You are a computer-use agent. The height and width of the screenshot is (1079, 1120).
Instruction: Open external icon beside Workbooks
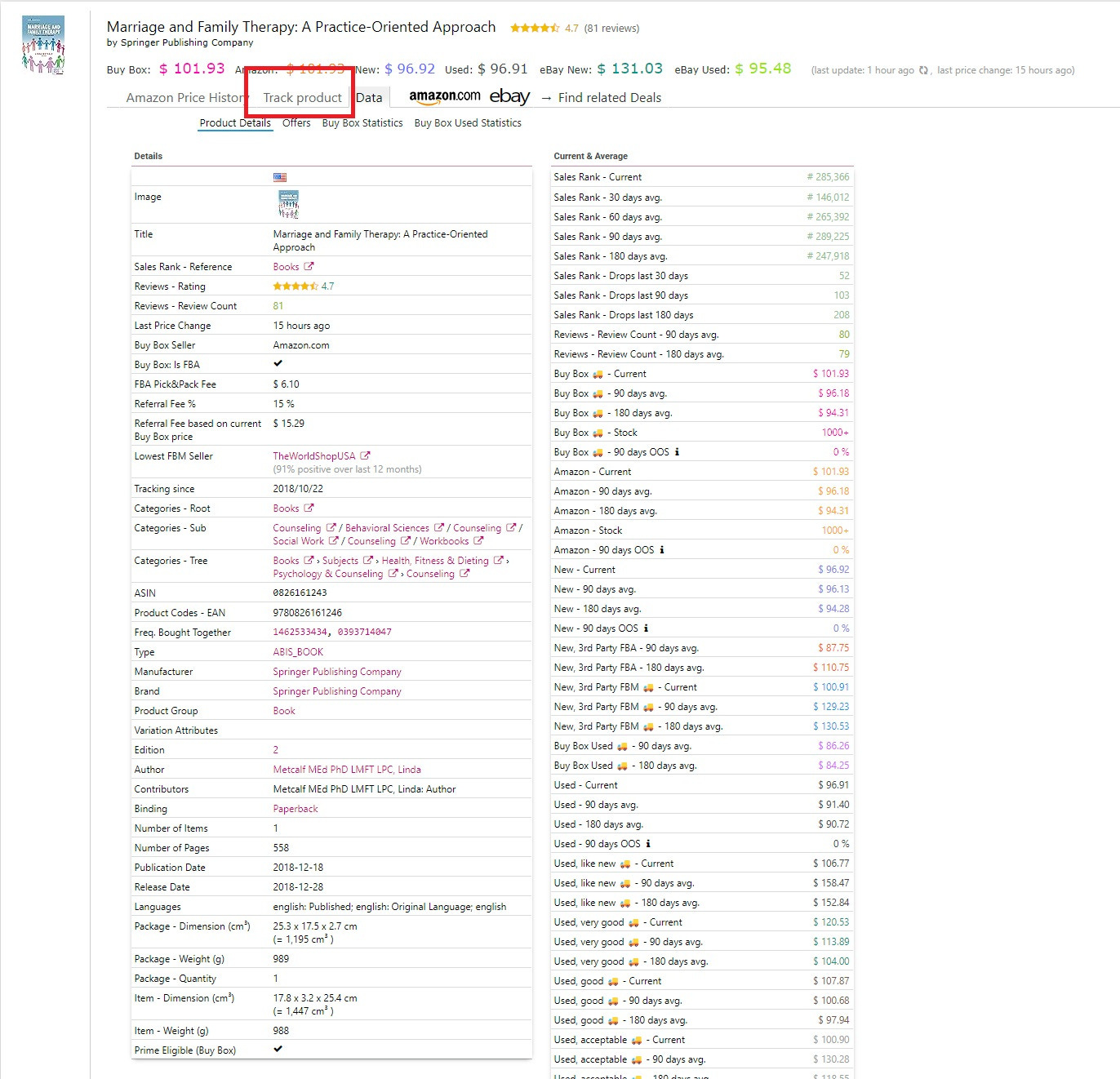(478, 540)
